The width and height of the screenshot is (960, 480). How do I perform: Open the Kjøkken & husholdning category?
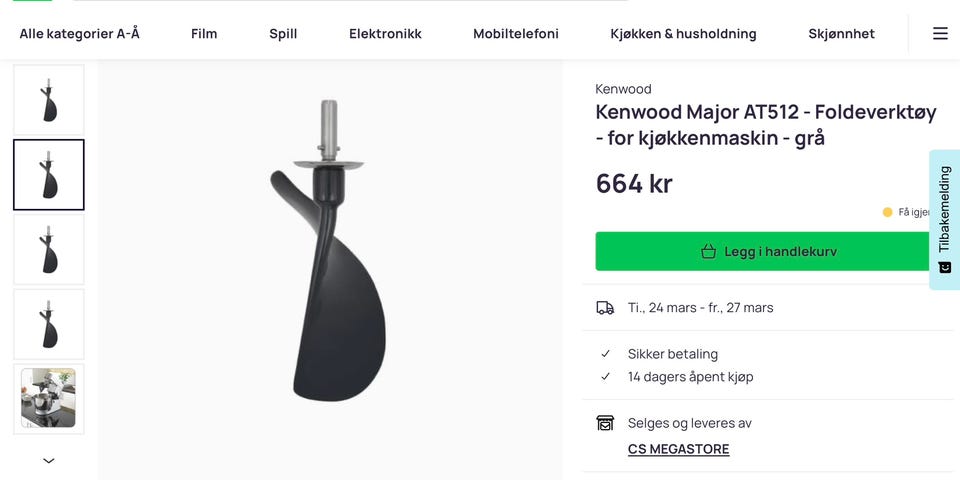[683, 34]
